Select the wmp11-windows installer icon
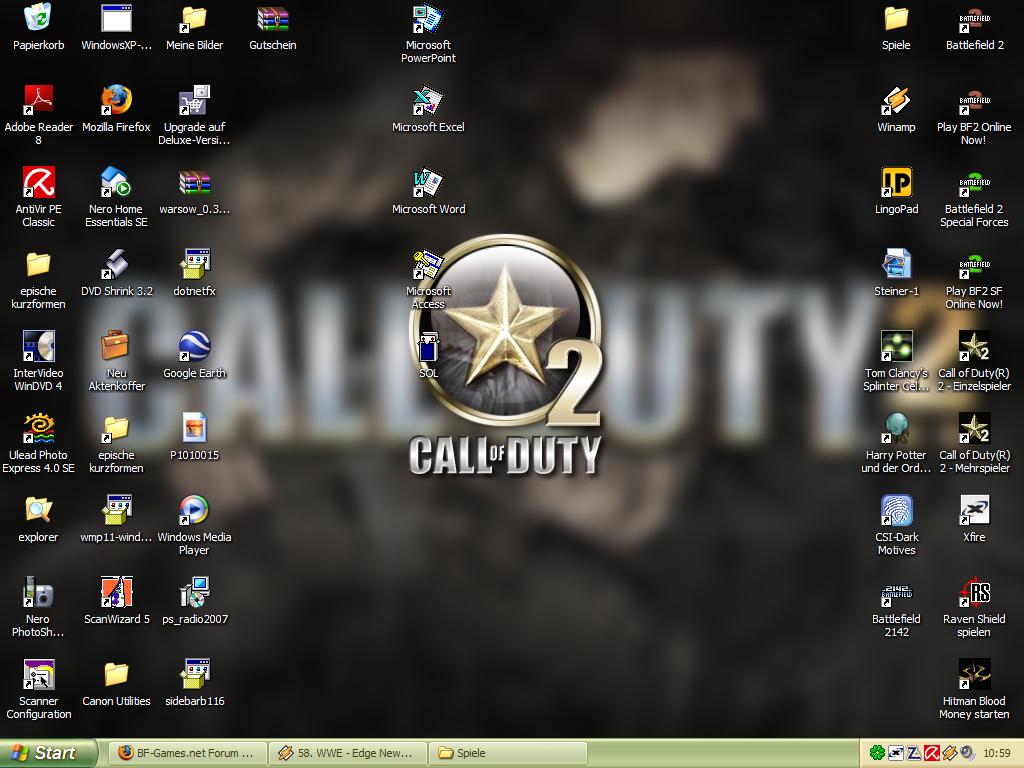Image resolution: width=1024 pixels, height=768 pixels. coord(116,510)
